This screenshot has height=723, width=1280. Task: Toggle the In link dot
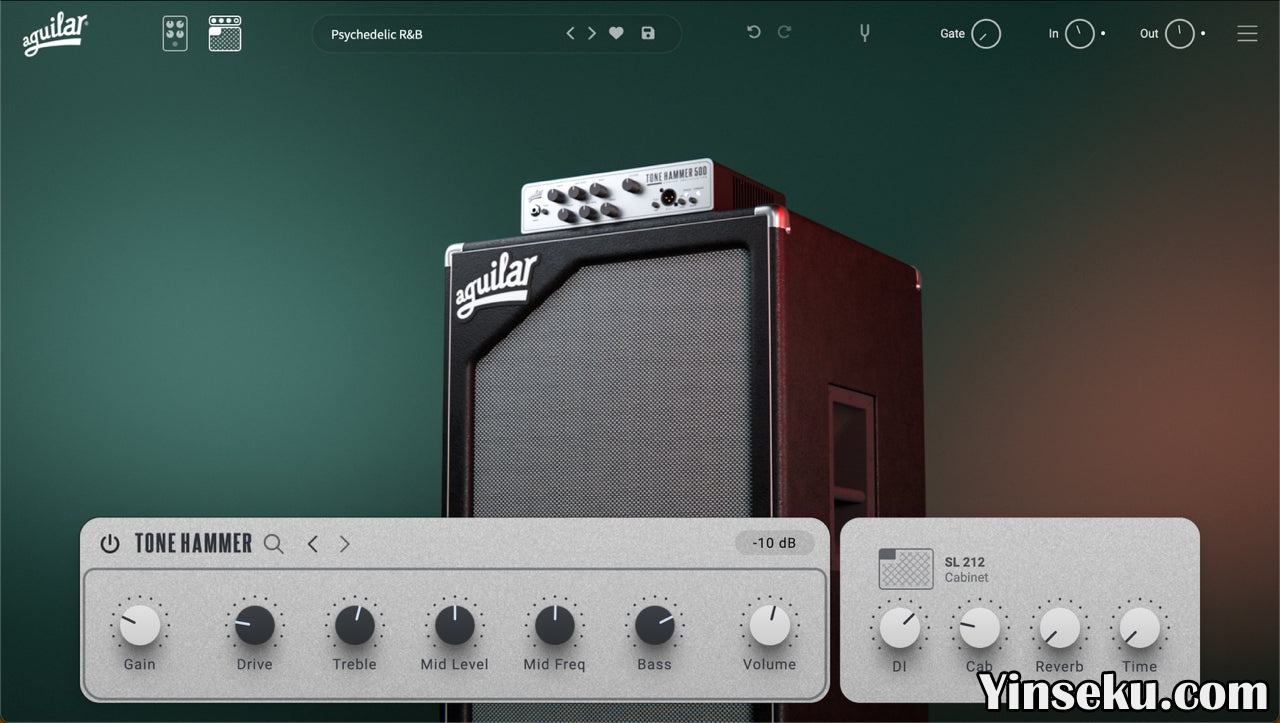[1103, 34]
